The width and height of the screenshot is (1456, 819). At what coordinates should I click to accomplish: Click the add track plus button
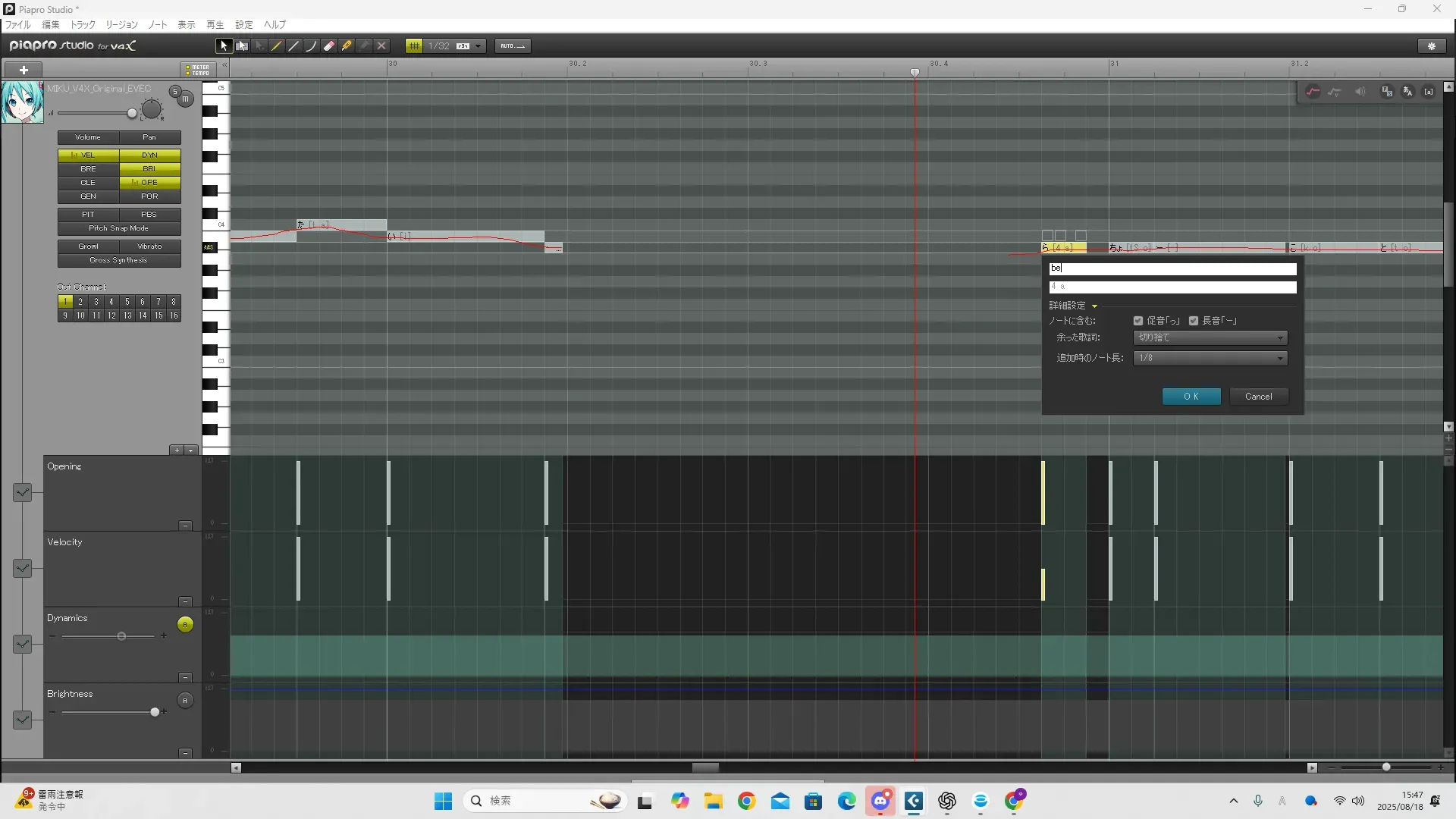[24, 70]
